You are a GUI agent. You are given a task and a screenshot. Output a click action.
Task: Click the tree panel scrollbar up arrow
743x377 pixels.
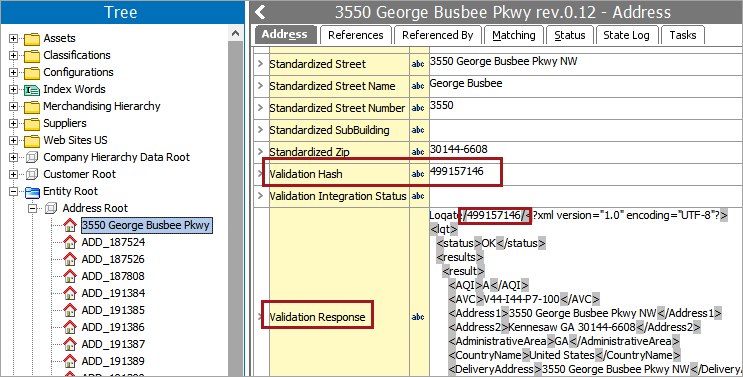pos(236,33)
